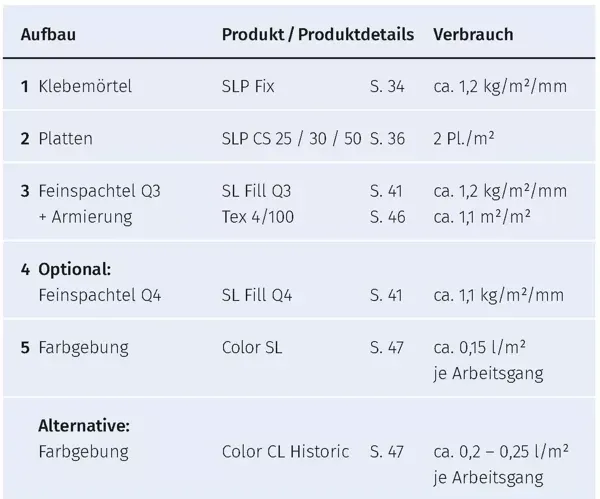Click the Feinspachtel Q3 label

pos(99,191)
